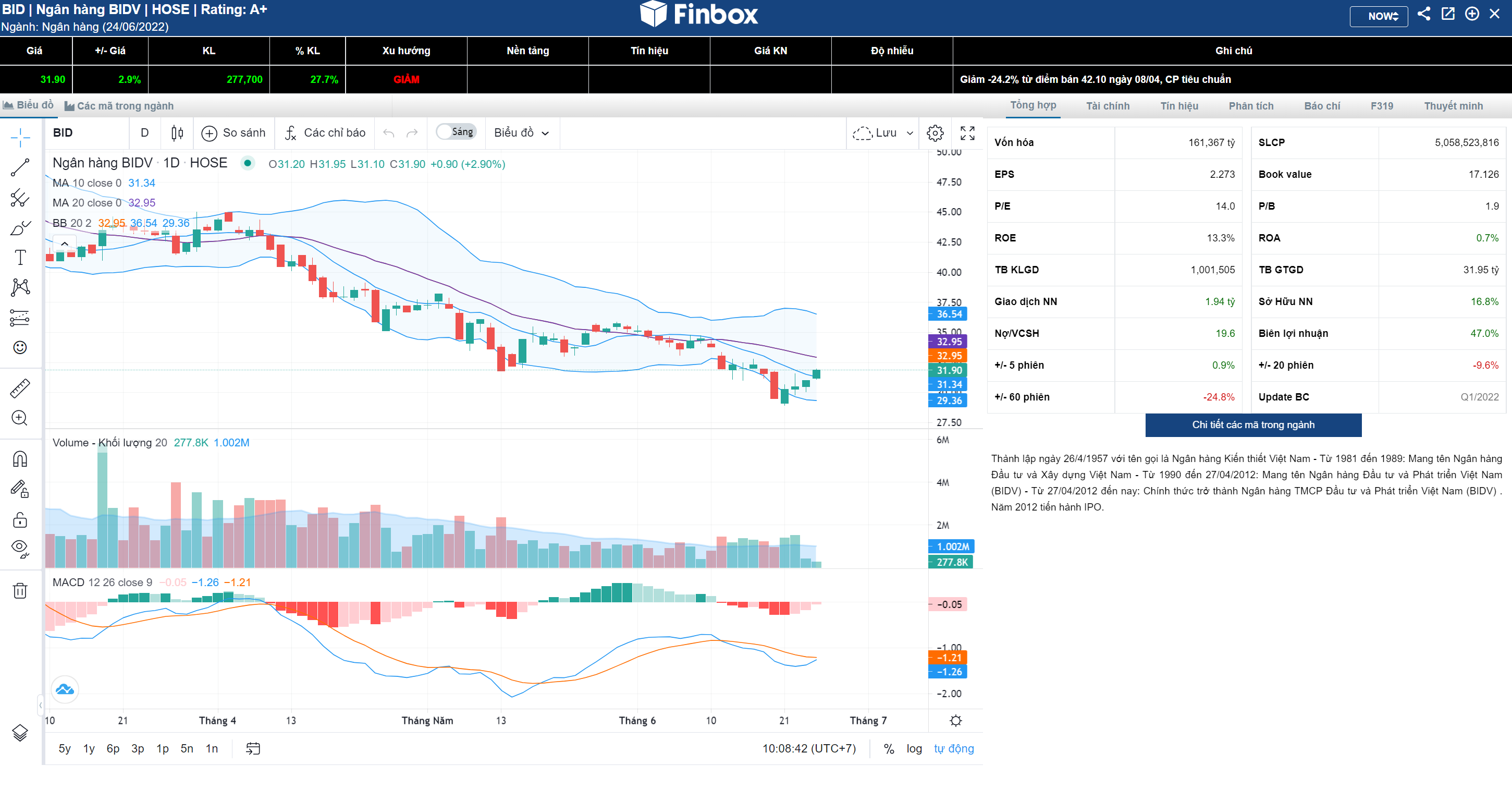This screenshot has height=789, width=1512.
Task: Open the go-to-date calendar icon
Action: [x=253, y=748]
